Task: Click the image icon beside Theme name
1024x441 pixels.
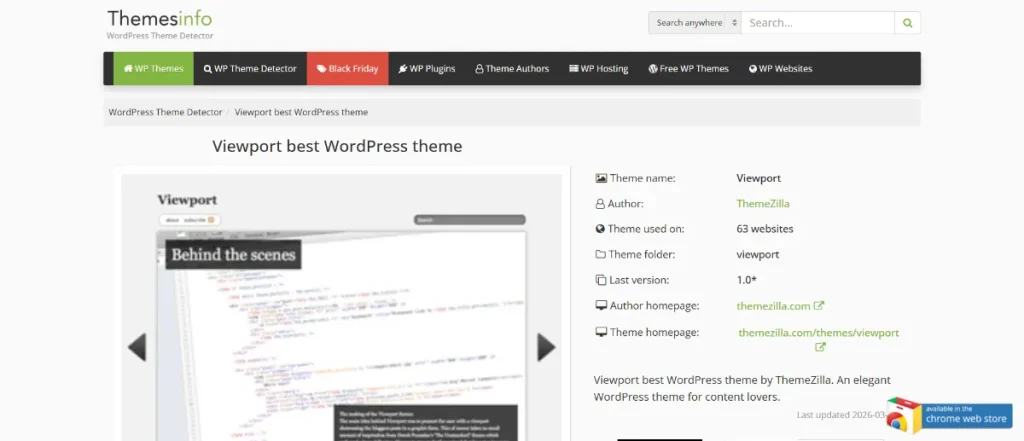Action: point(601,178)
